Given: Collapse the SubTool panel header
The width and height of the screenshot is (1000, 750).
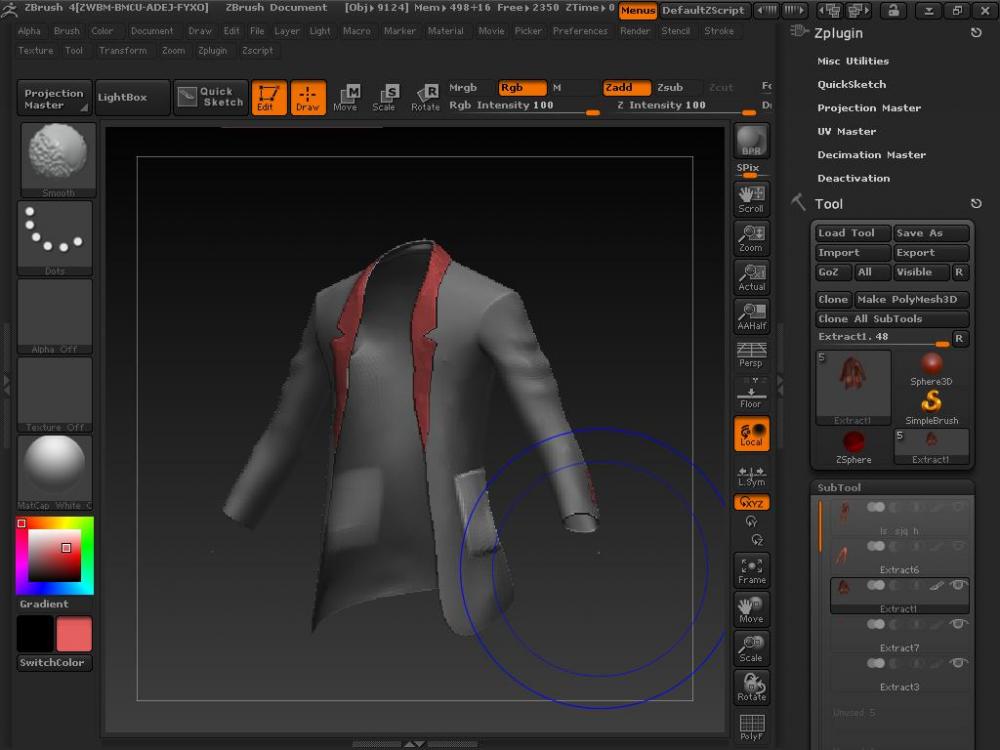Looking at the screenshot, I should point(839,488).
